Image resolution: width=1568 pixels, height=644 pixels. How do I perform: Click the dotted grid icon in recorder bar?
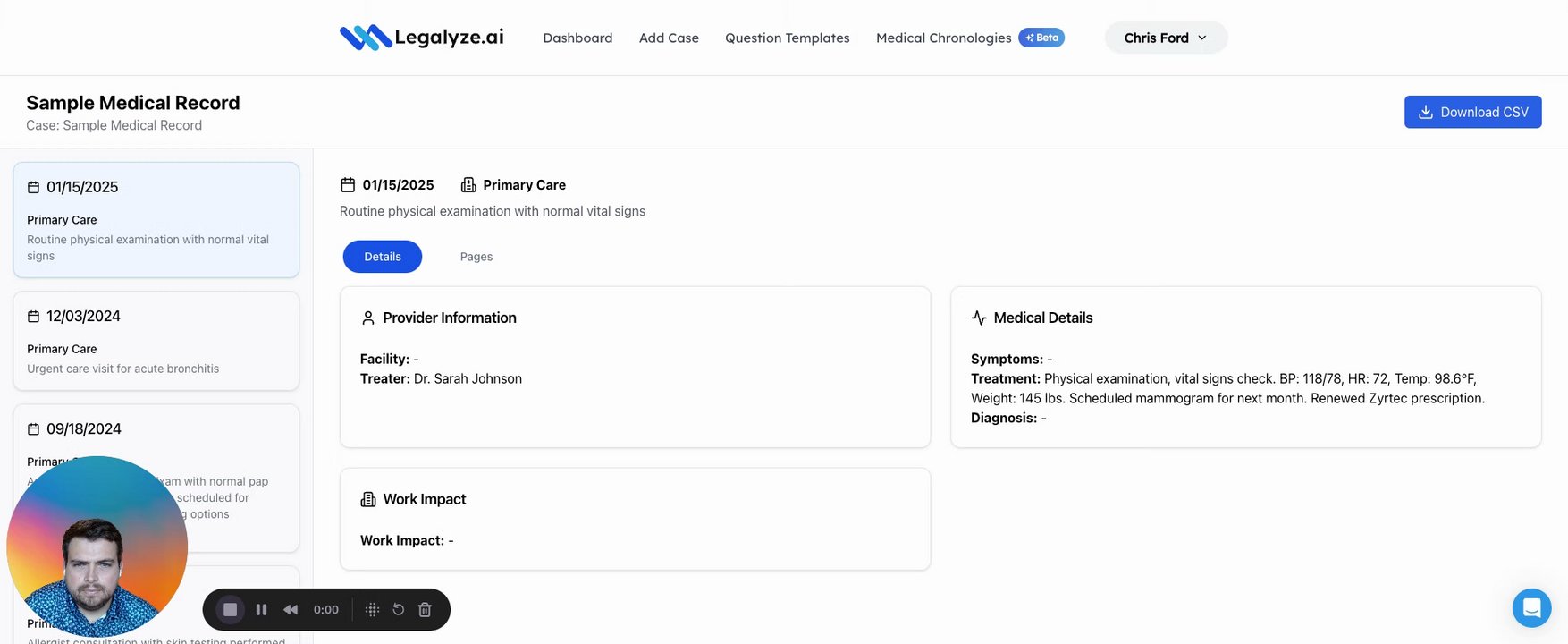coord(373,610)
